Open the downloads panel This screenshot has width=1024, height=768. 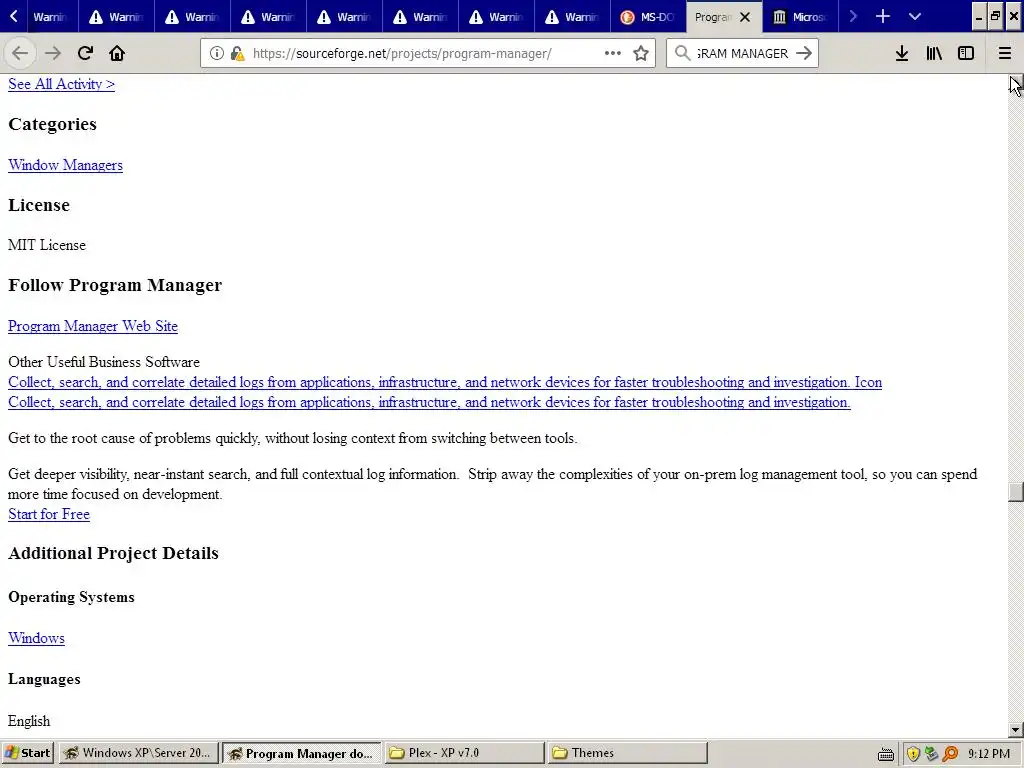(x=902, y=54)
